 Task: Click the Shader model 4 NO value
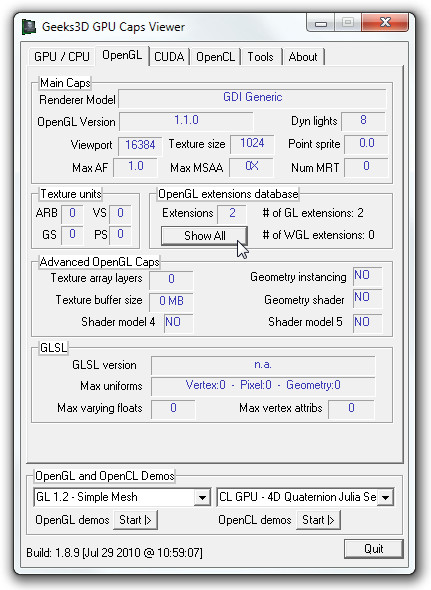[x=179, y=323]
